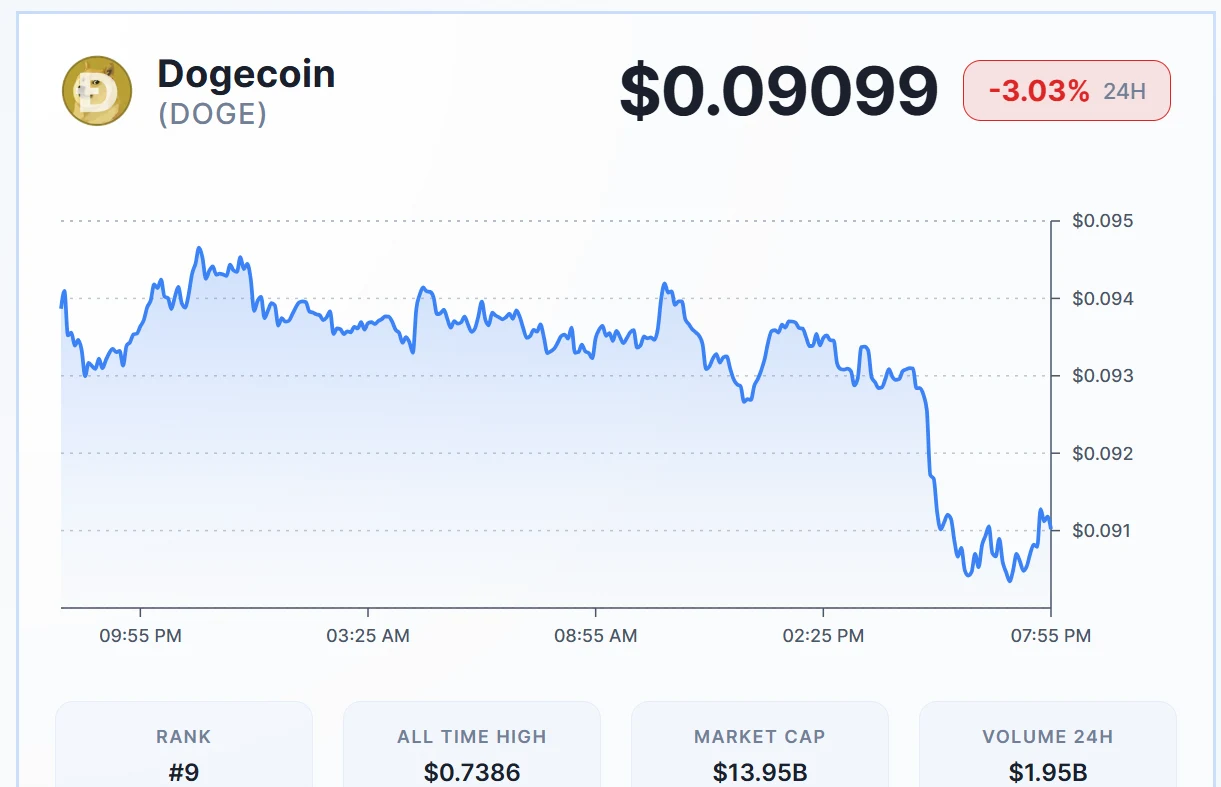Click the $13.95B market cap value

pyautogui.click(x=760, y=772)
